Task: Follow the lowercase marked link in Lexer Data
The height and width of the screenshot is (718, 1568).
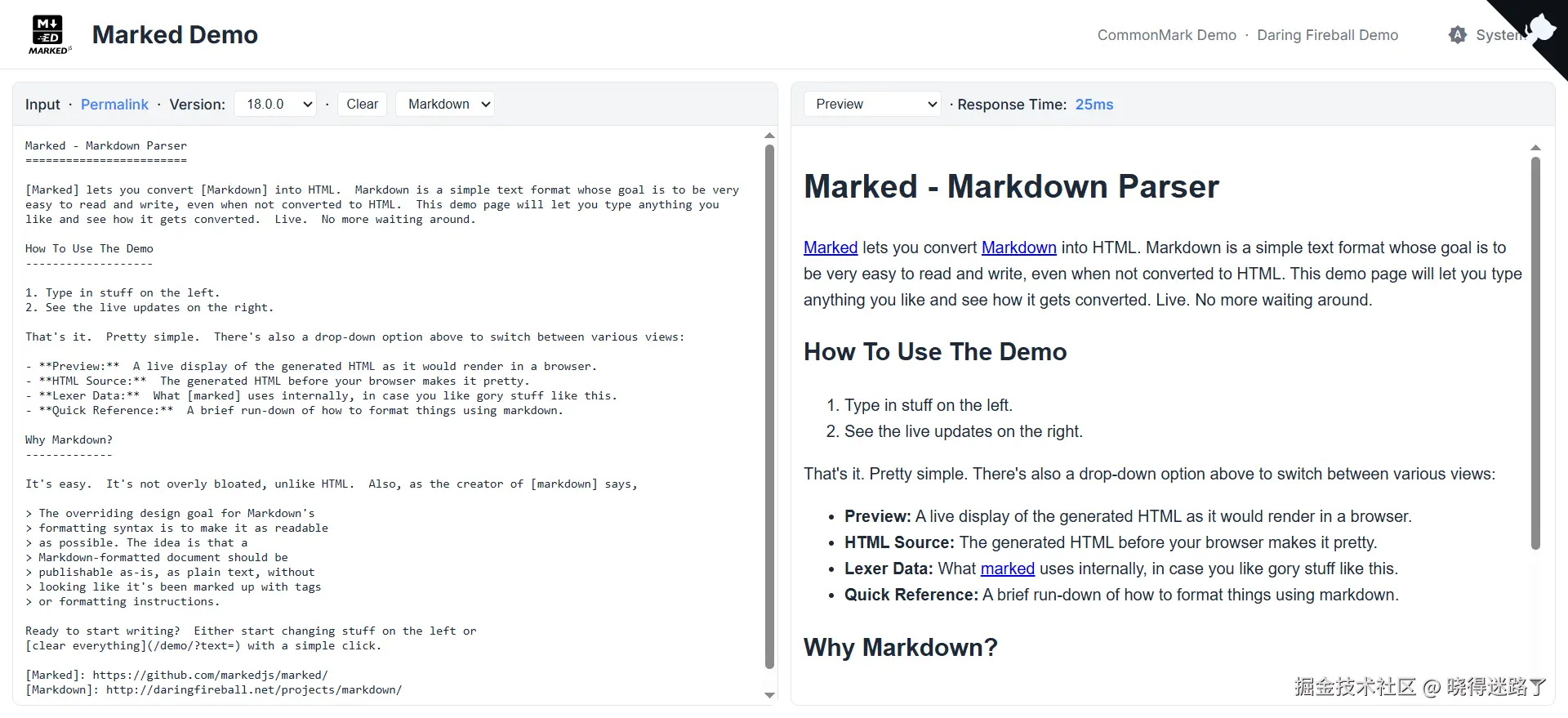Action: click(1007, 569)
